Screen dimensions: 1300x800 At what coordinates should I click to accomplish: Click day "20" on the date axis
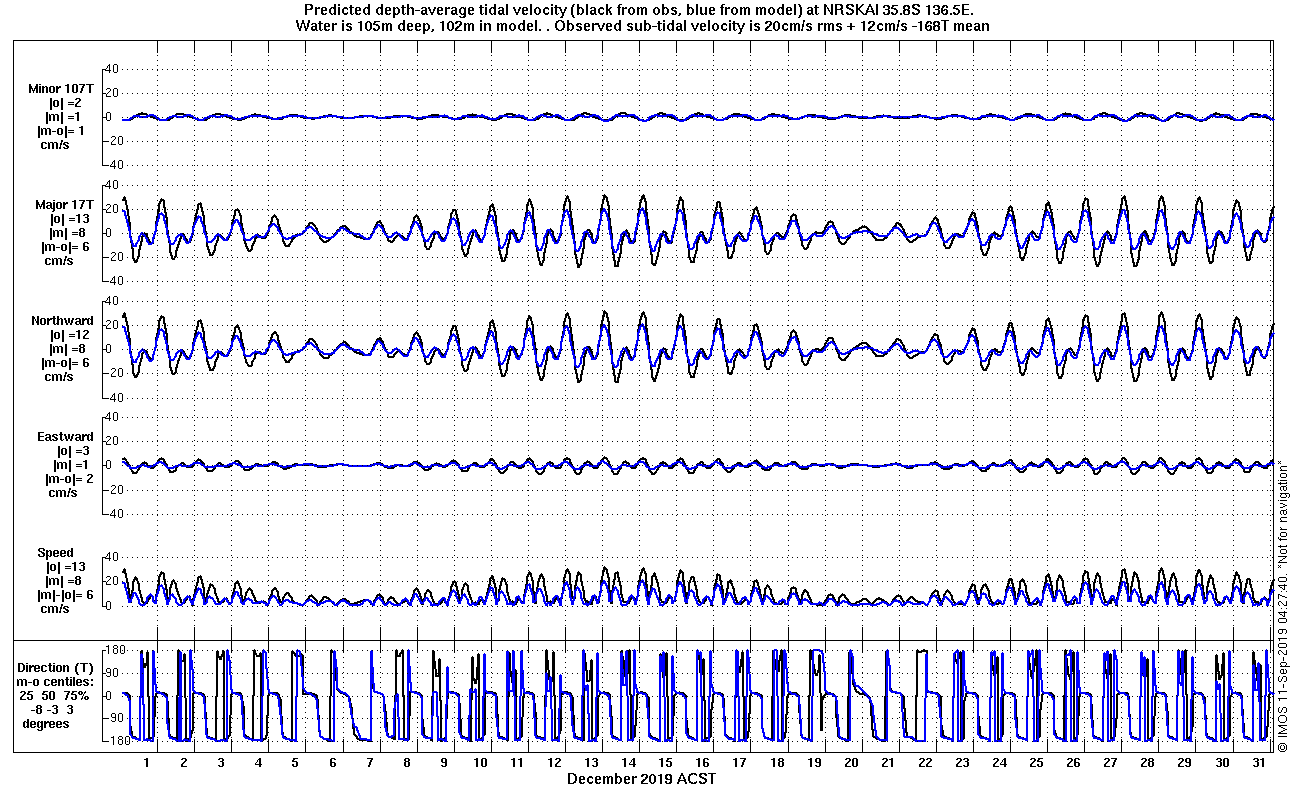pos(851,763)
